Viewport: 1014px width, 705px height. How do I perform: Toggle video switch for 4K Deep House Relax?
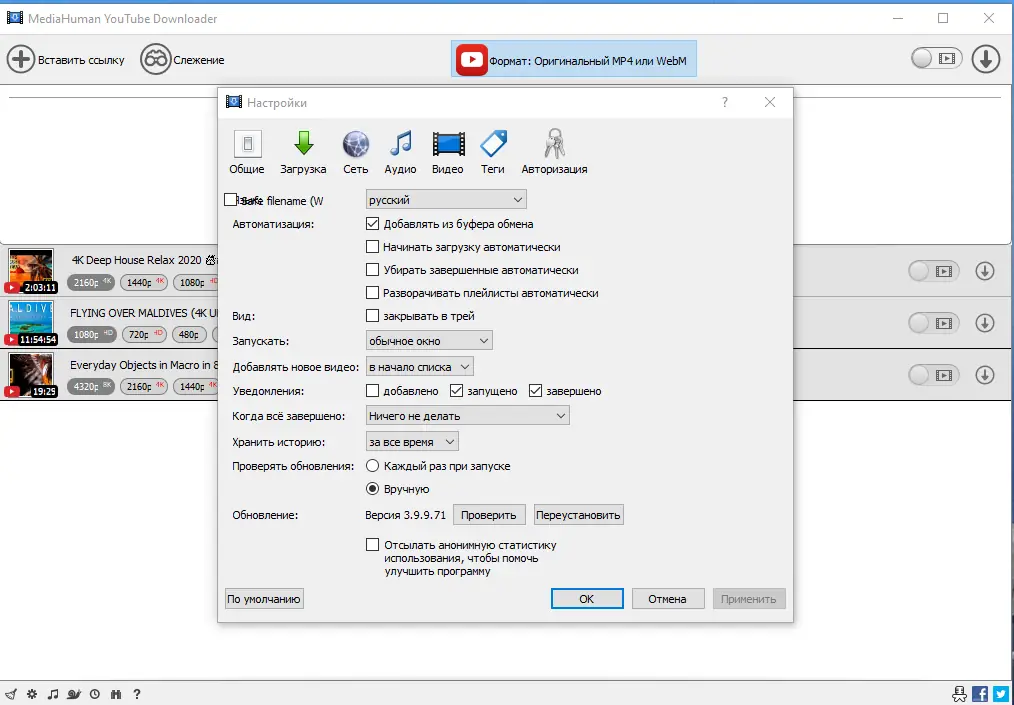tap(934, 271)
